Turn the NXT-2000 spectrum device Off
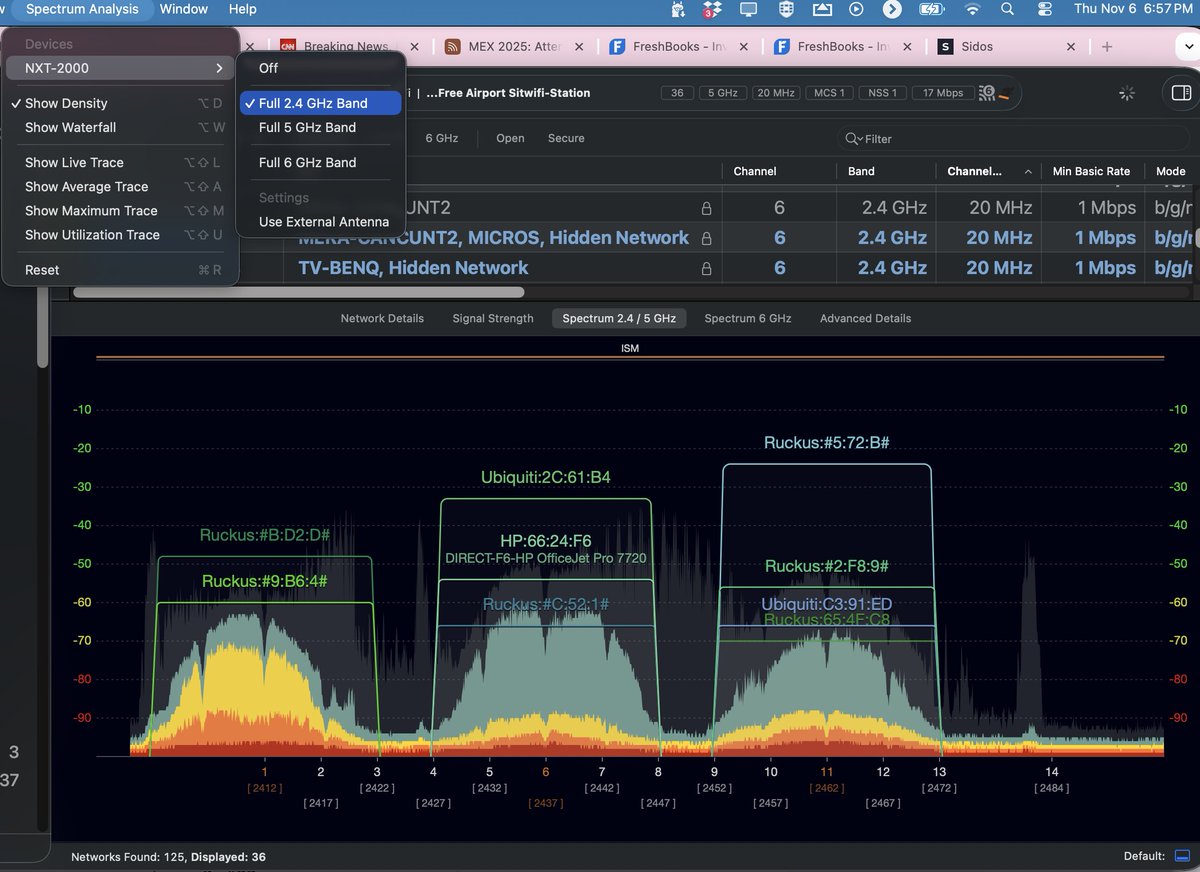This screenshot has height=872, width=1200. pos(321,68)
